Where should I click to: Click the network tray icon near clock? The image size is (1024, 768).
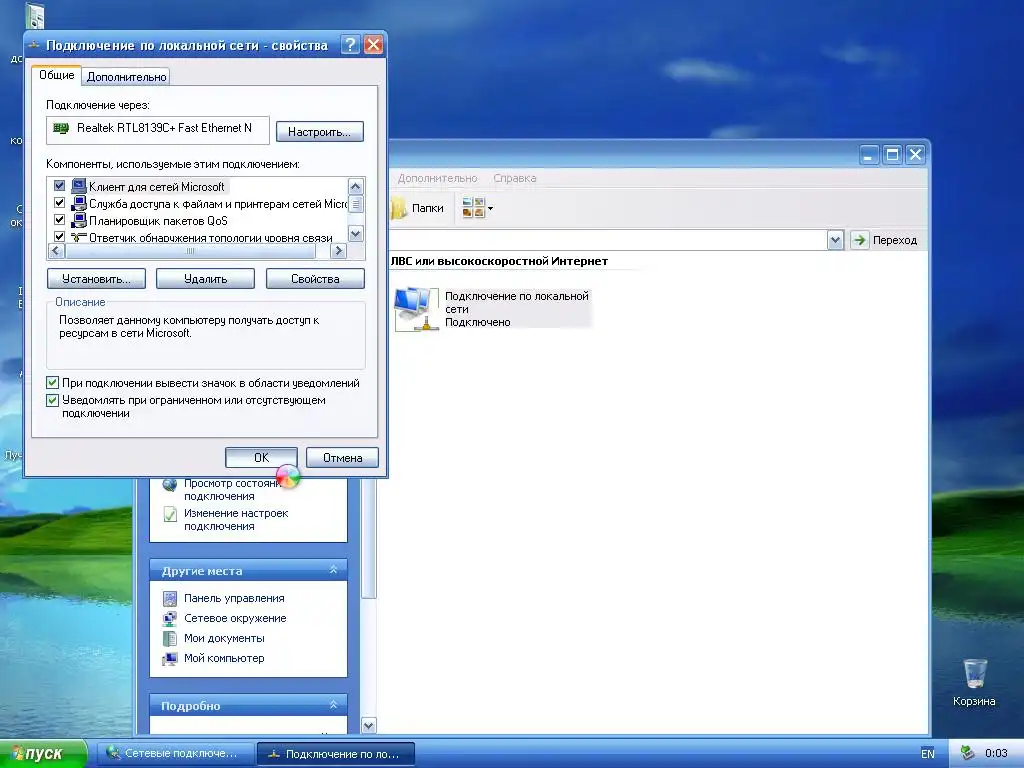coord(968,753)
